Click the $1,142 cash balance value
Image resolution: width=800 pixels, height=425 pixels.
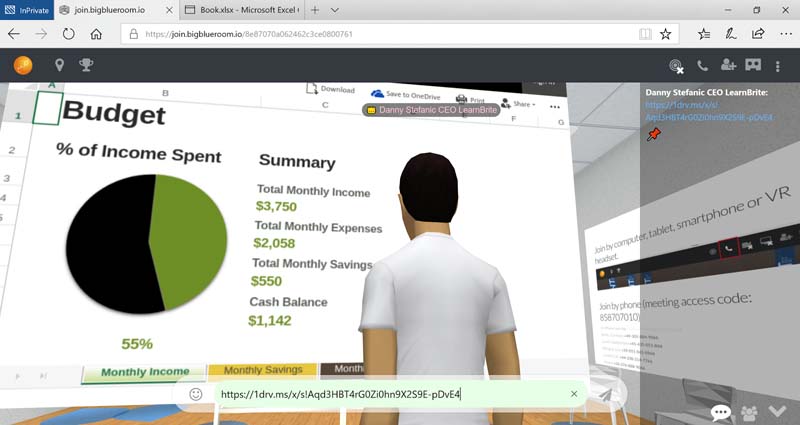pos(270,321)
